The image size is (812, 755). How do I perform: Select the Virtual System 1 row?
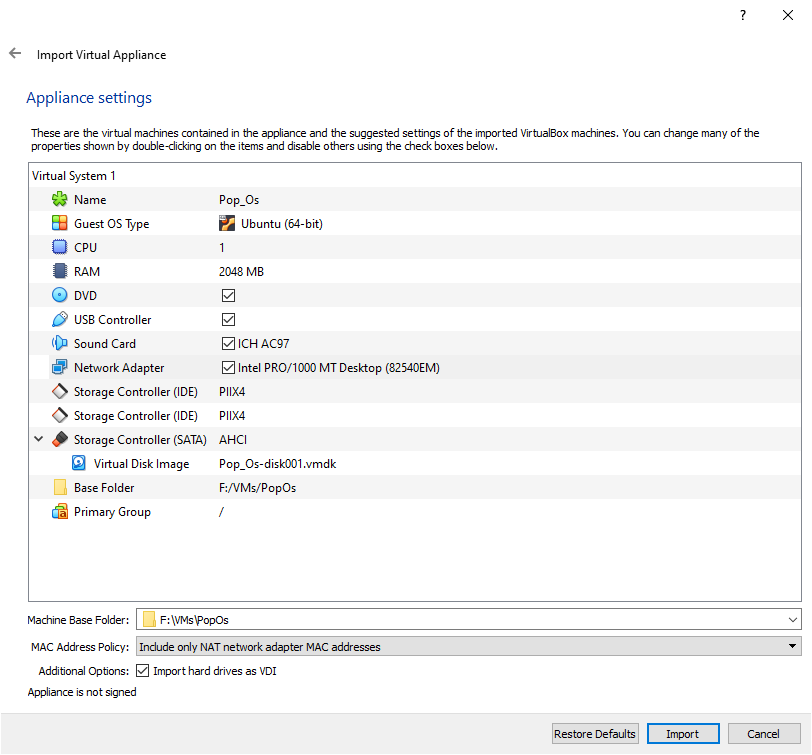[415, 176]
